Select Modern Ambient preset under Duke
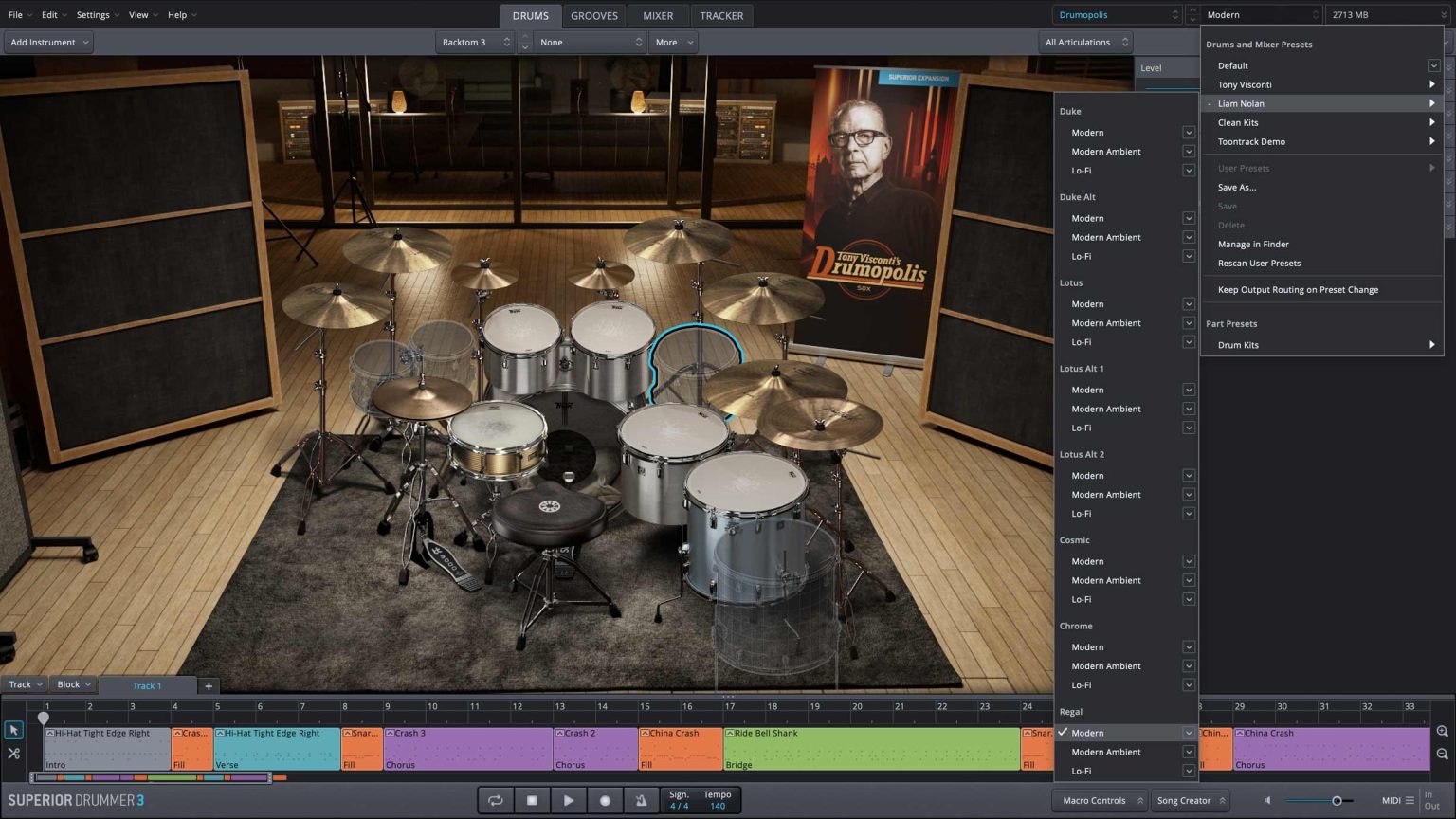1456x819 pixels. 1105,152
